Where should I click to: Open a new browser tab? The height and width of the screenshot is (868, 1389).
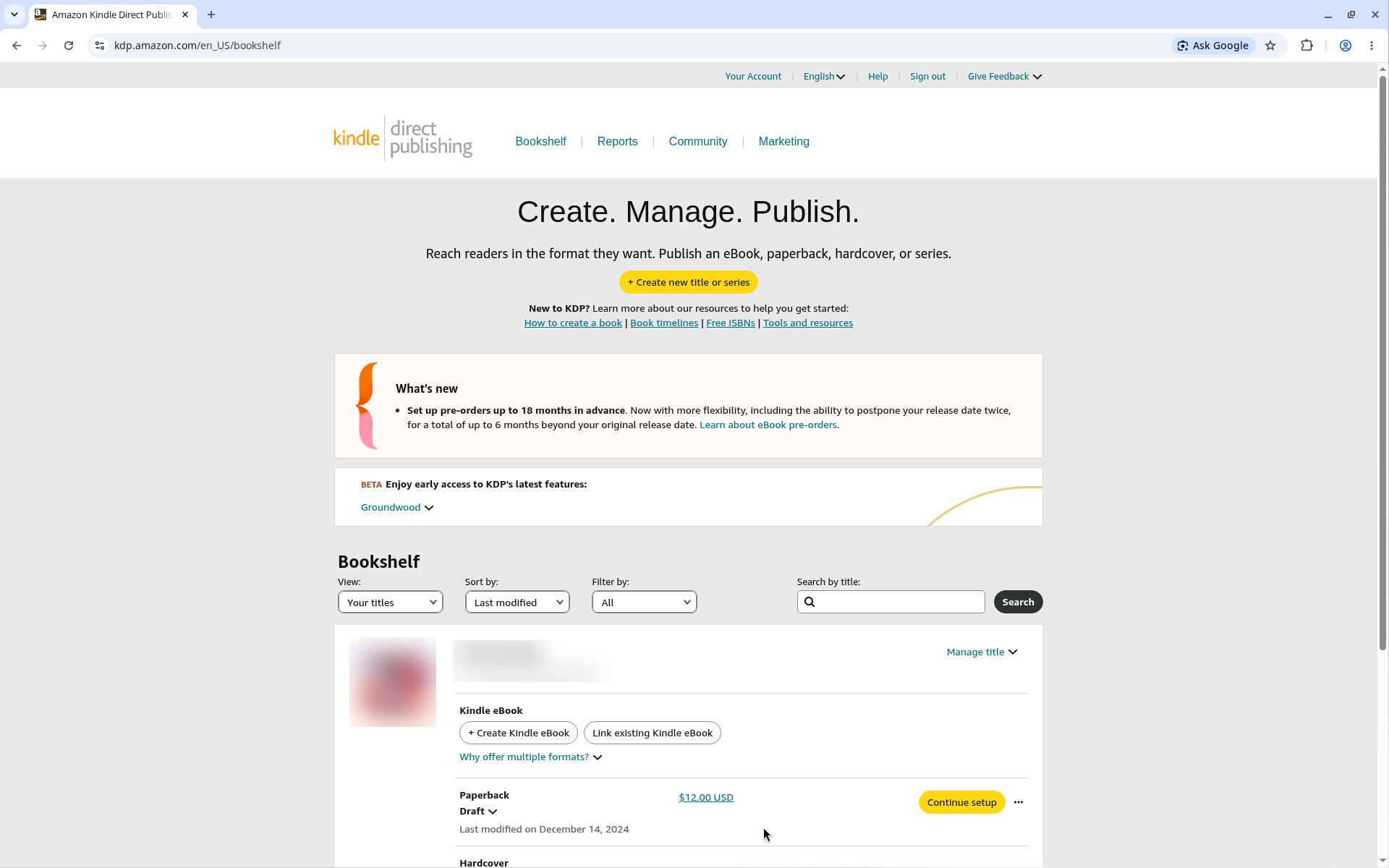(x=211, y=14)
